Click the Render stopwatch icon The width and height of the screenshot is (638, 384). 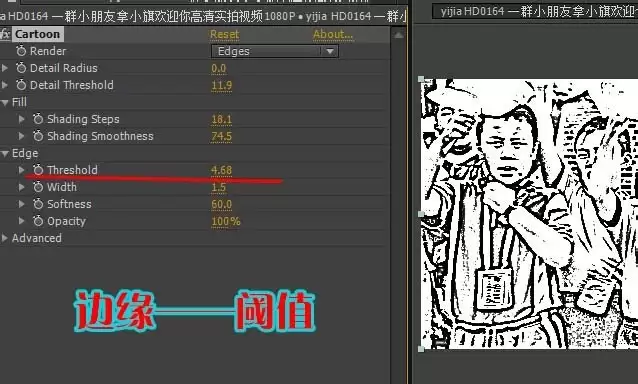click(x=21, y=51)
